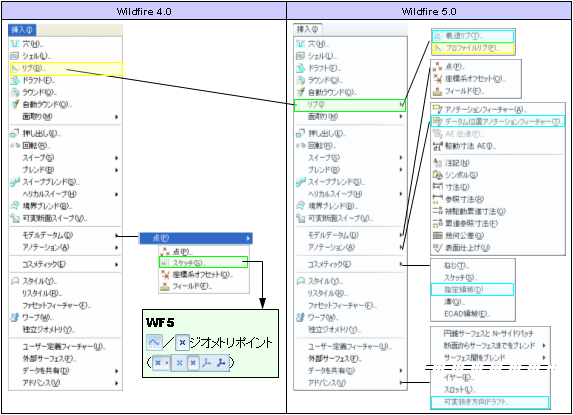573x415 pixels.
Task: Expand 断面からサーフェスまでをブレンド arrow
Action: 544,345
